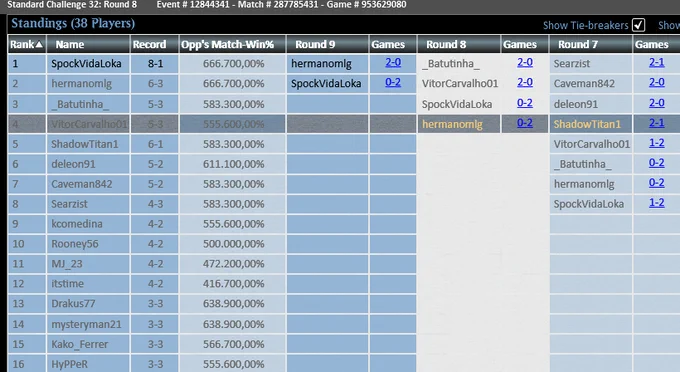Sort by the Name column header
This screenshot has width=680, height=372.
(88, 44)
